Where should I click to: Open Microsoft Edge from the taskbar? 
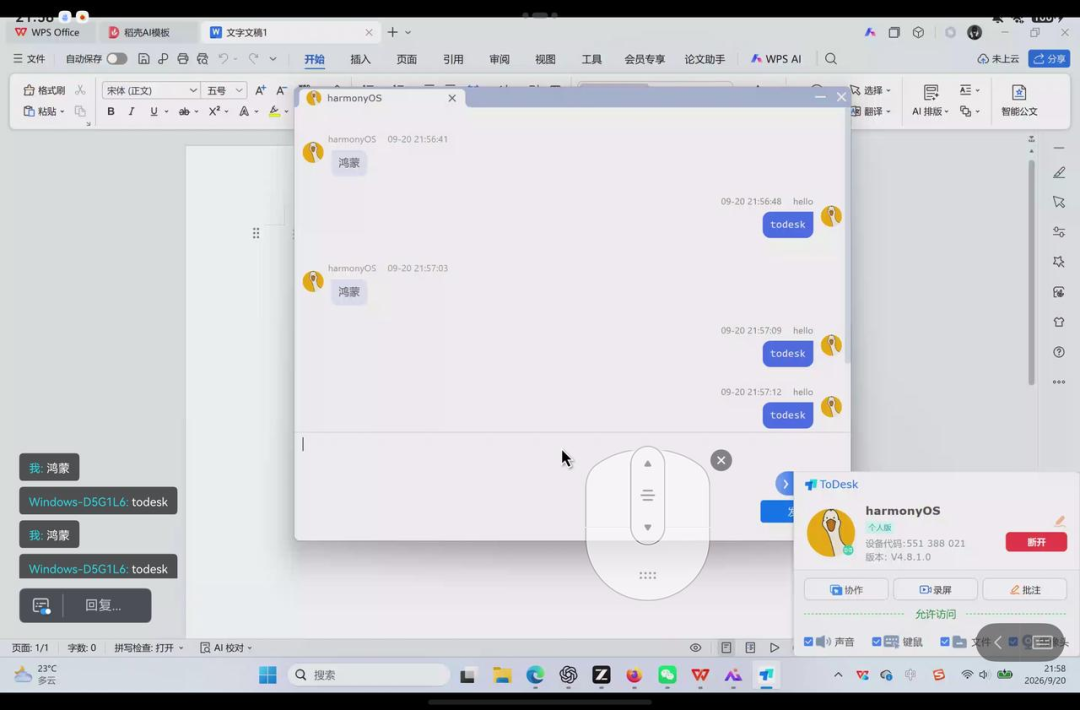click(x=535, y=675)
